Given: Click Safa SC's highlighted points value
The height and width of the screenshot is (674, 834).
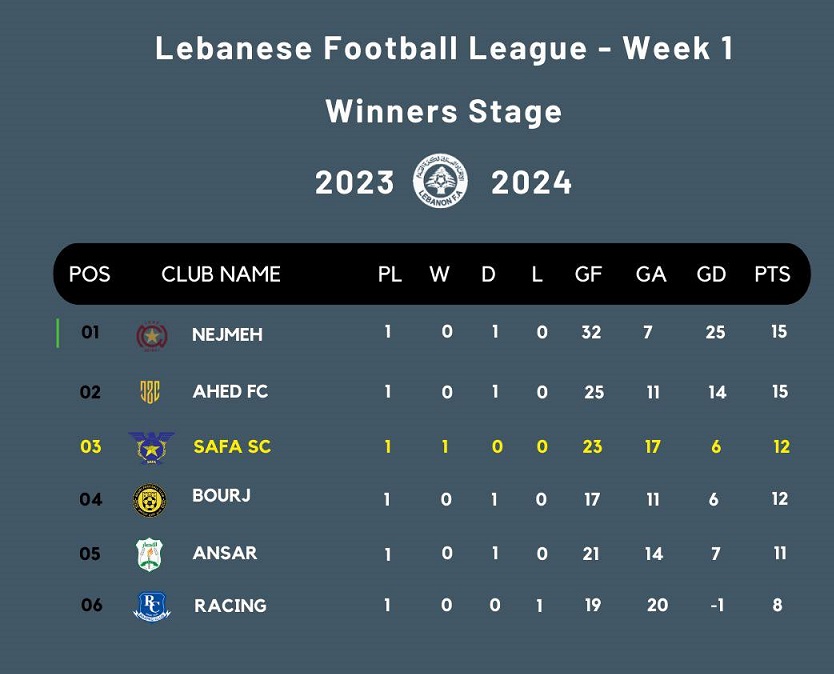Looking at the screenshot, I should (781, 447).
